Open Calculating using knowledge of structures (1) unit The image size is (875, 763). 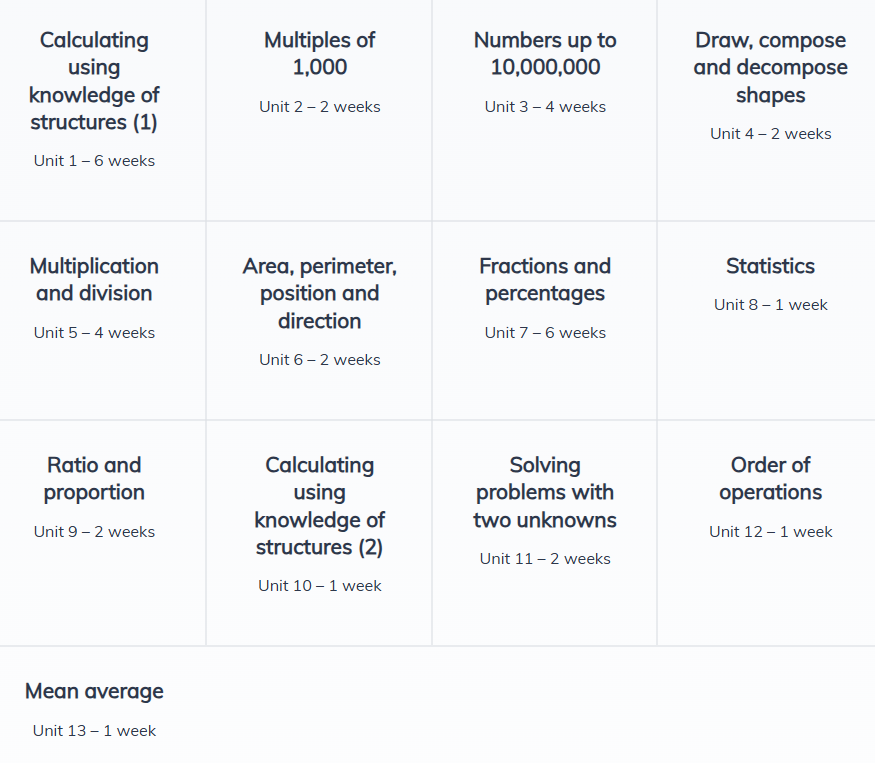[x=95, y=82]
